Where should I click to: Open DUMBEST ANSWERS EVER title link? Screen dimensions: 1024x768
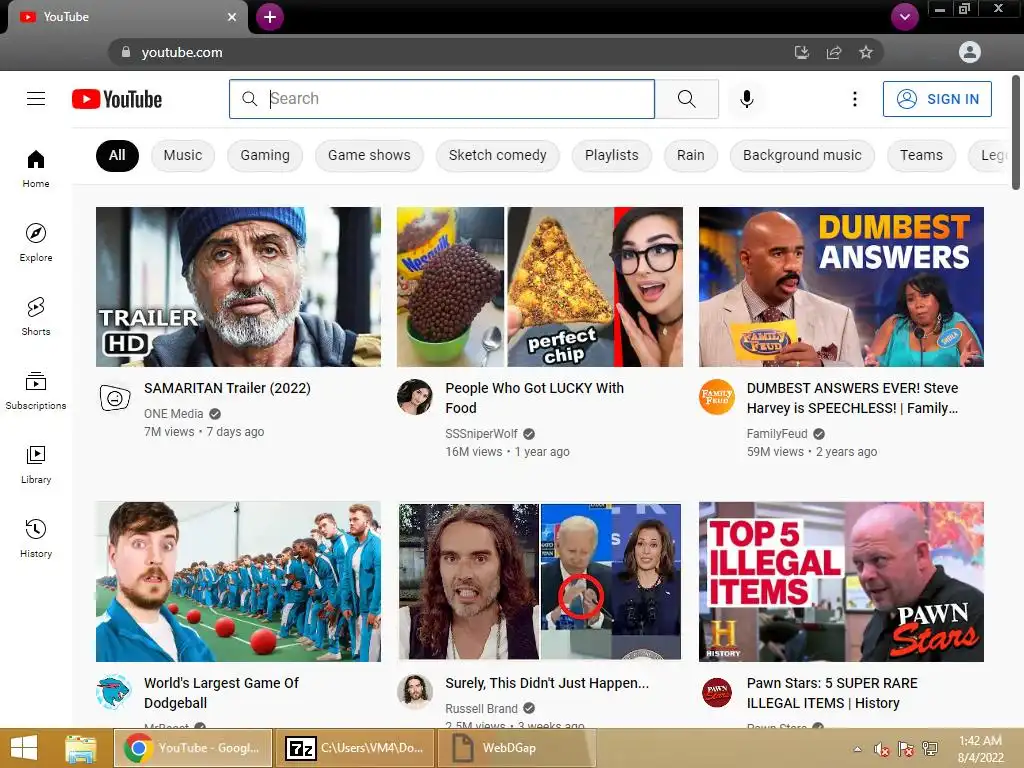click(x=852, y=398)
